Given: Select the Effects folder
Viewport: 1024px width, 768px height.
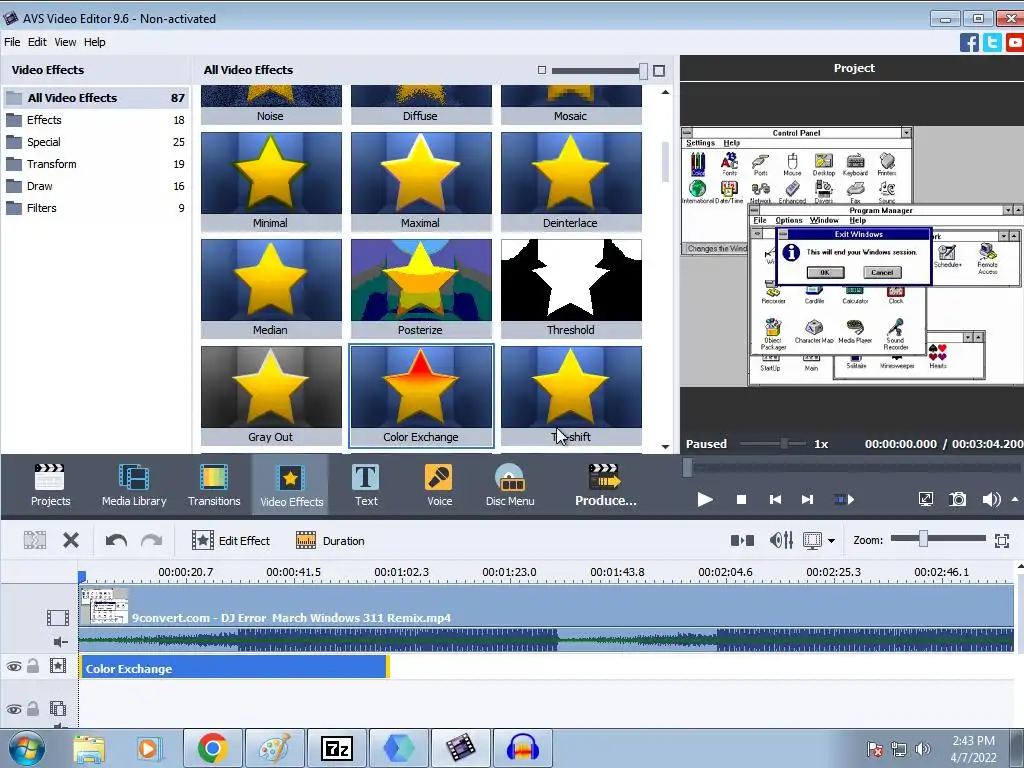Looking at the screenshot, I should click(x=96, y=120).
